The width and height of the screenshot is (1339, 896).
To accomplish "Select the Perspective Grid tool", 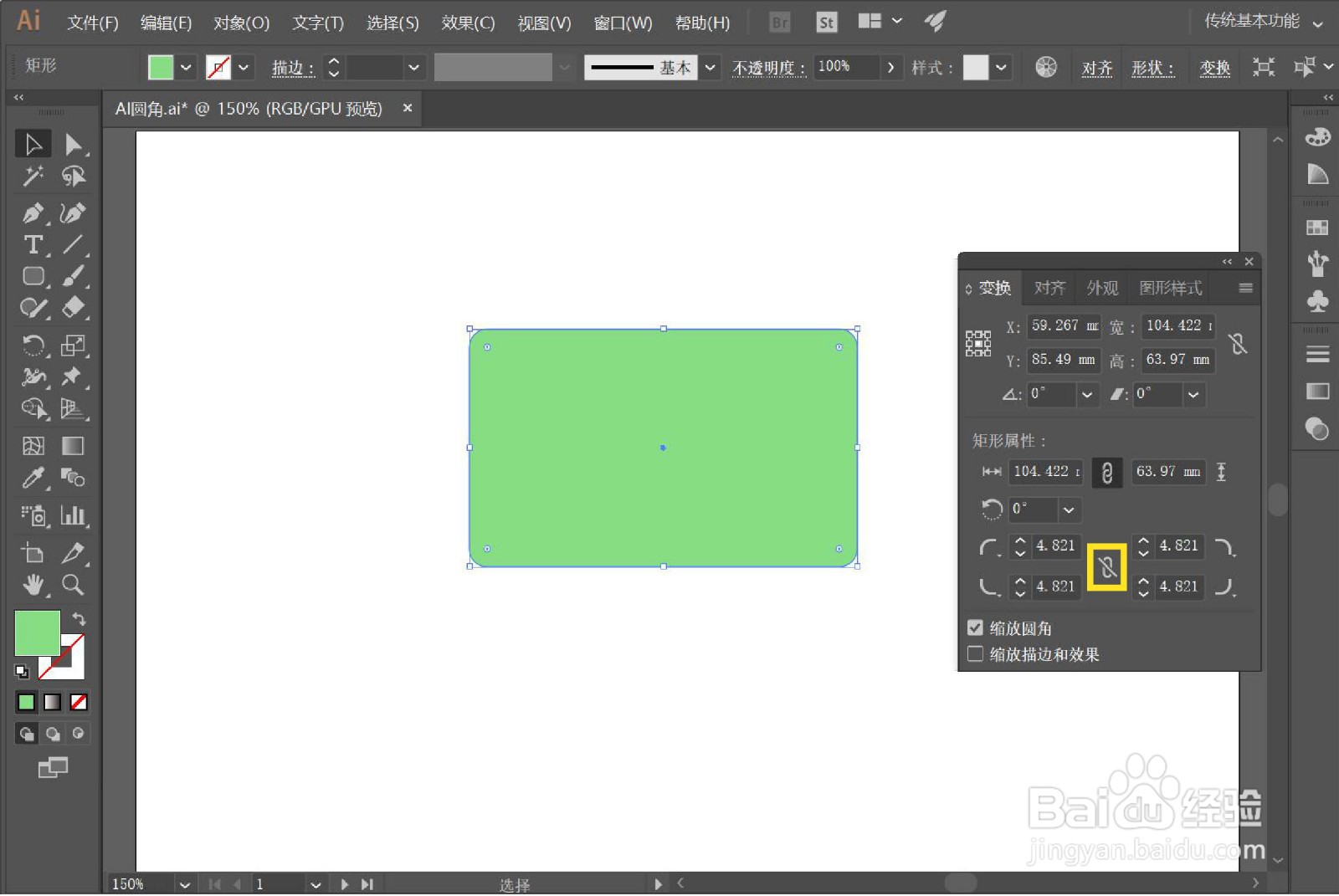I will tap(74, 408).
